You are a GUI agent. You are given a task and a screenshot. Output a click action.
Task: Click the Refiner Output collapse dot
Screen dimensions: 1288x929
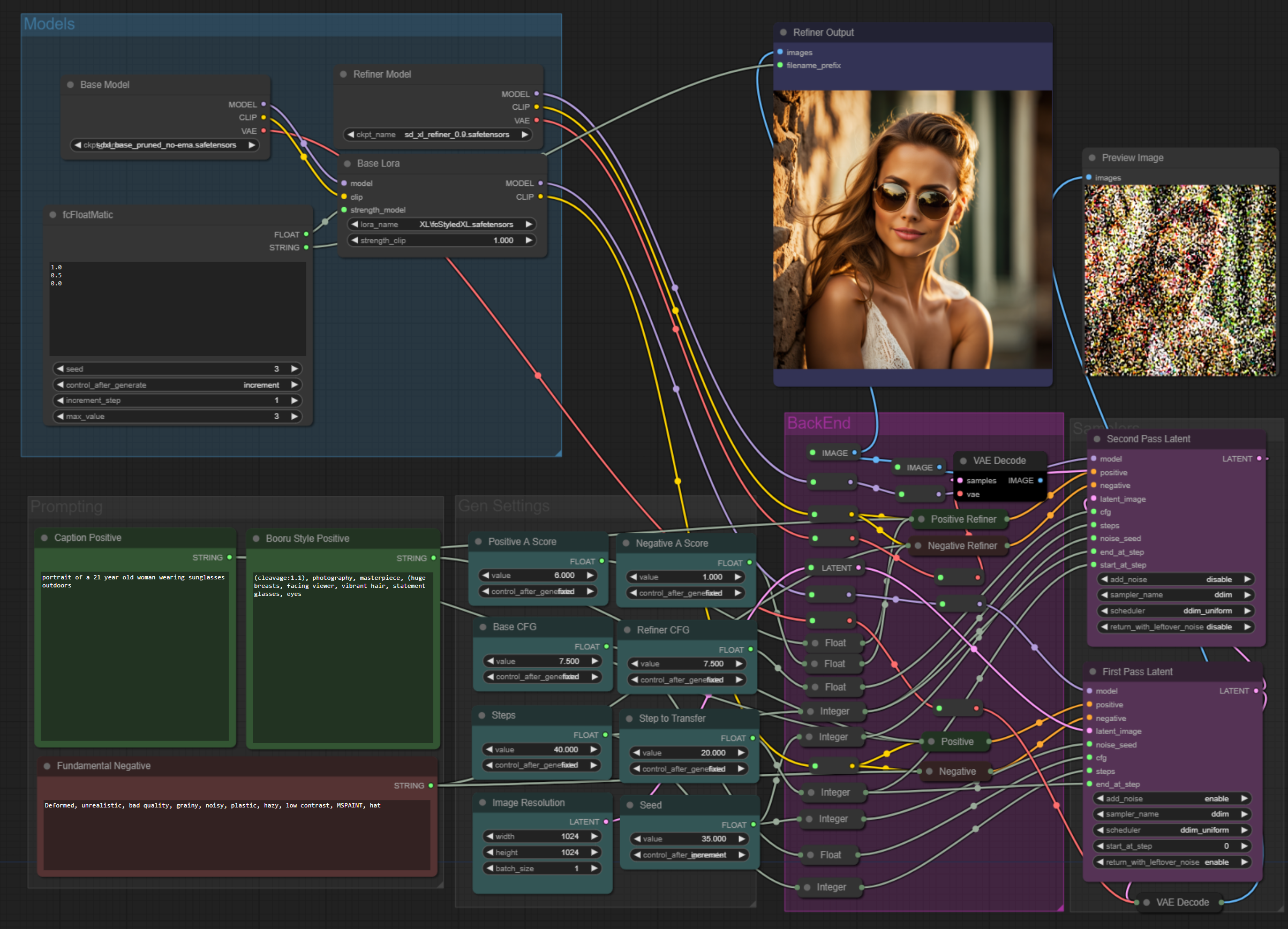(x=783, y=32)
